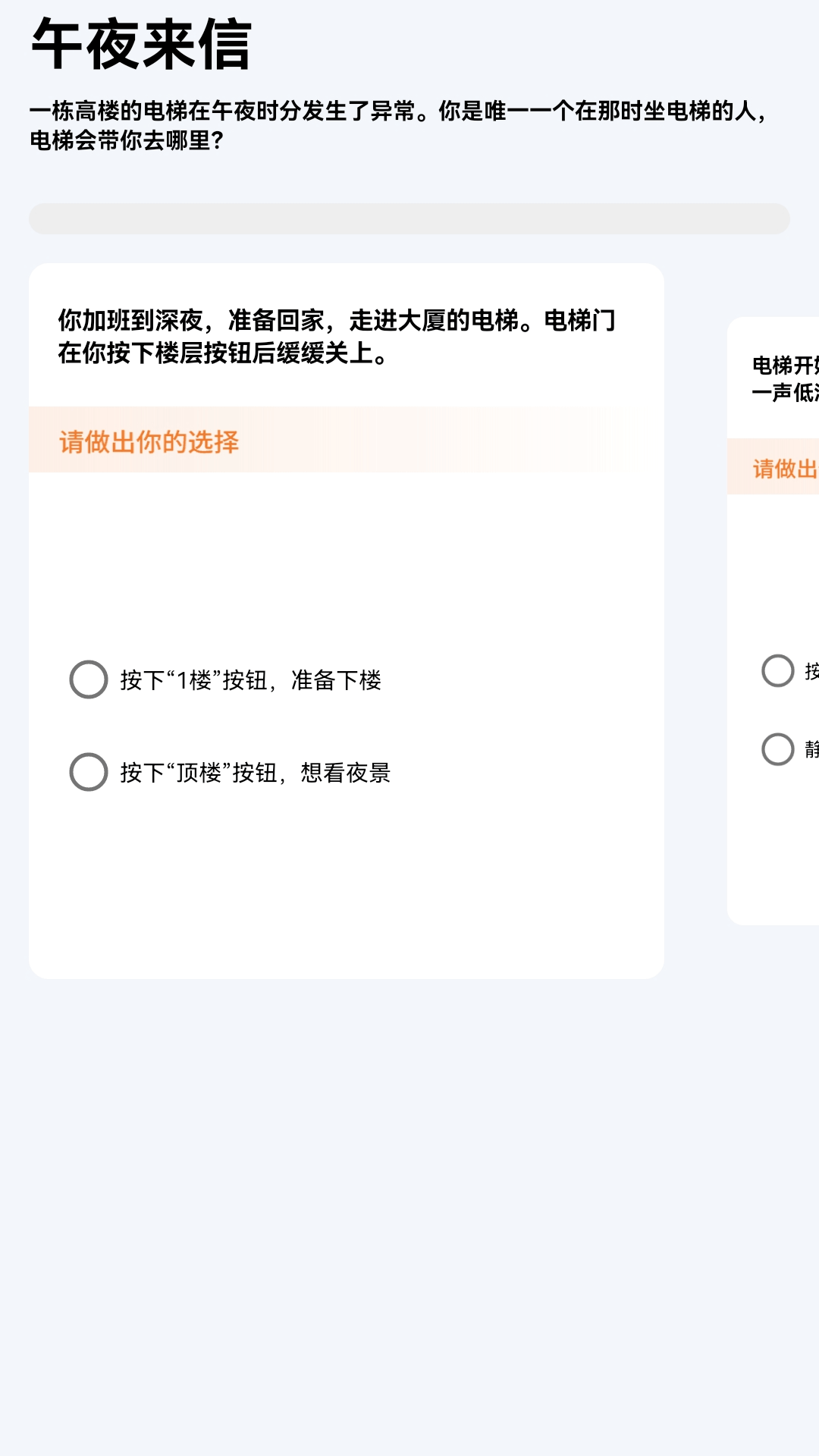Click the story progress bar
819x1456 pixels.
click(409, 218)
